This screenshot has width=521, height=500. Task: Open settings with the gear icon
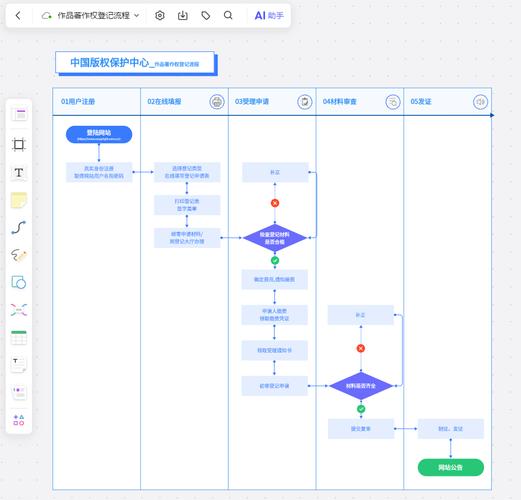click(160, 15)
